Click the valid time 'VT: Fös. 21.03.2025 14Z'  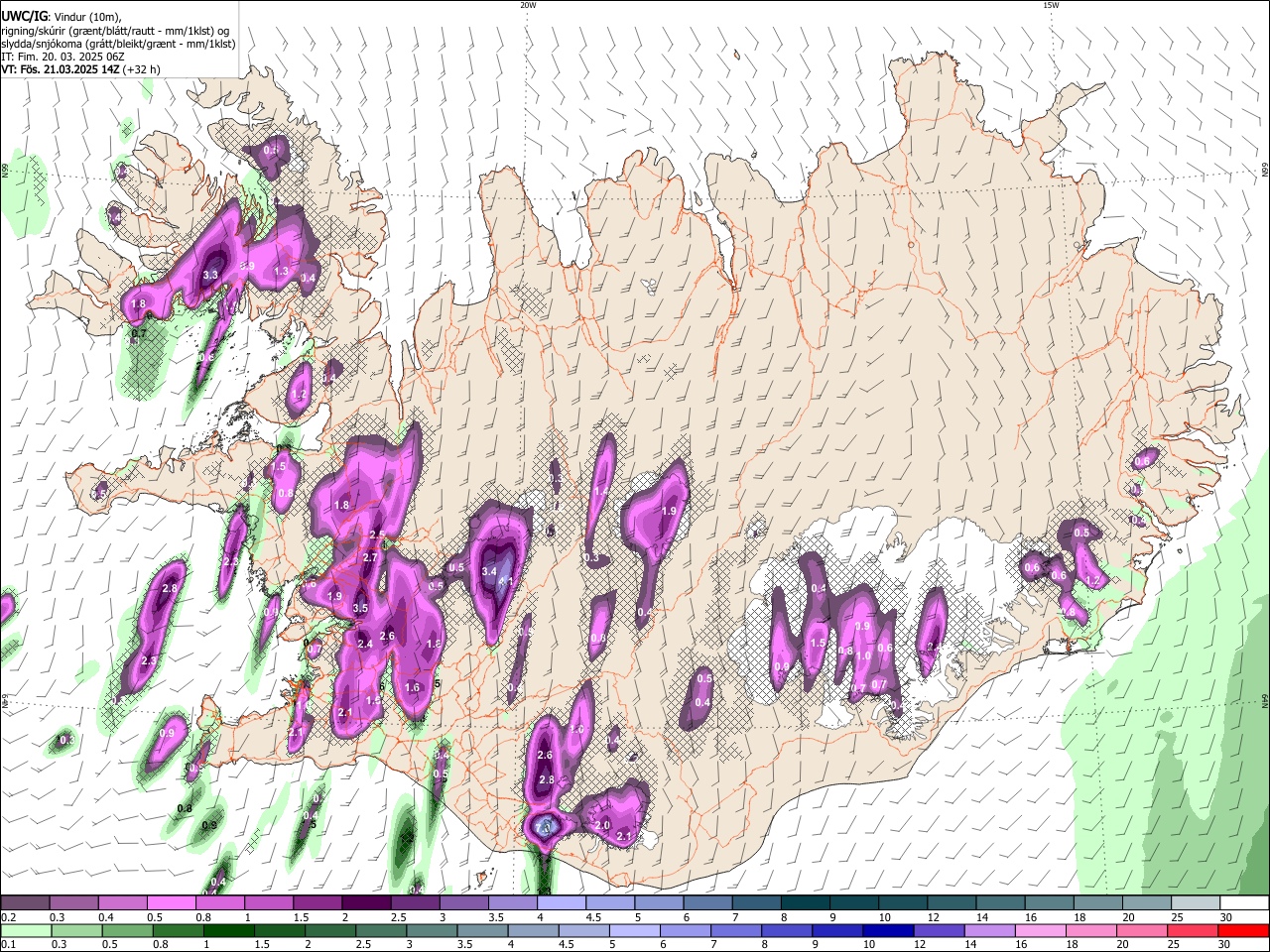(62, 69)
